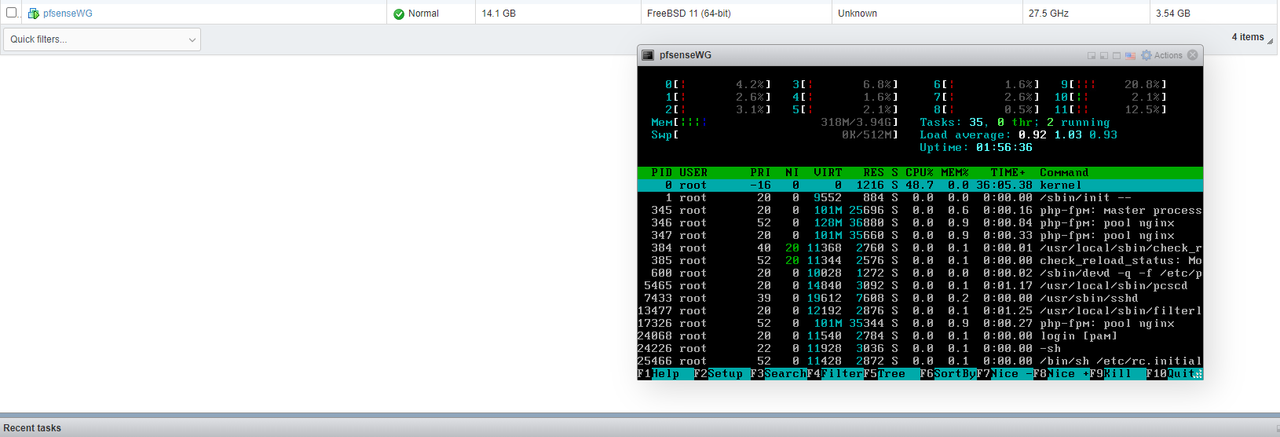Select the check_reload_status row PID 385
1280x437 pixels.
tap(920, 260)
